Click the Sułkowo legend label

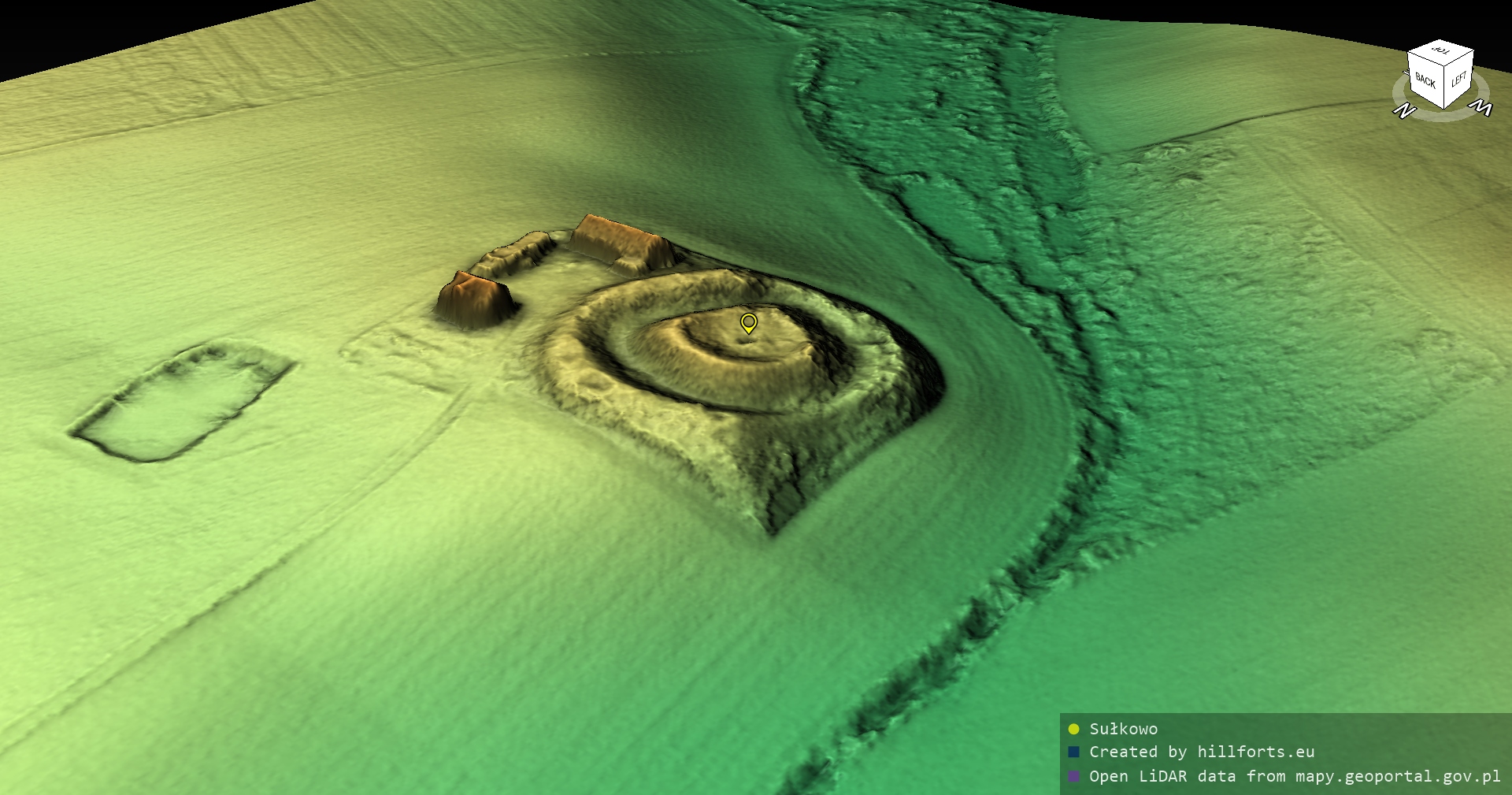(1123, 729)
